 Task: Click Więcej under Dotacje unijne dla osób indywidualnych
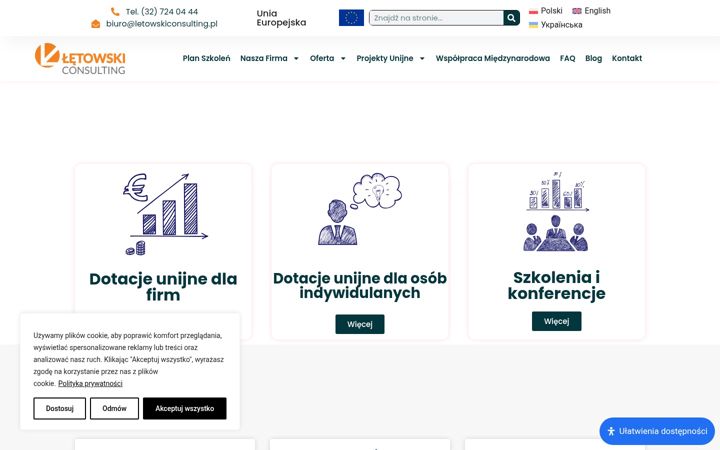click(360, 324)
